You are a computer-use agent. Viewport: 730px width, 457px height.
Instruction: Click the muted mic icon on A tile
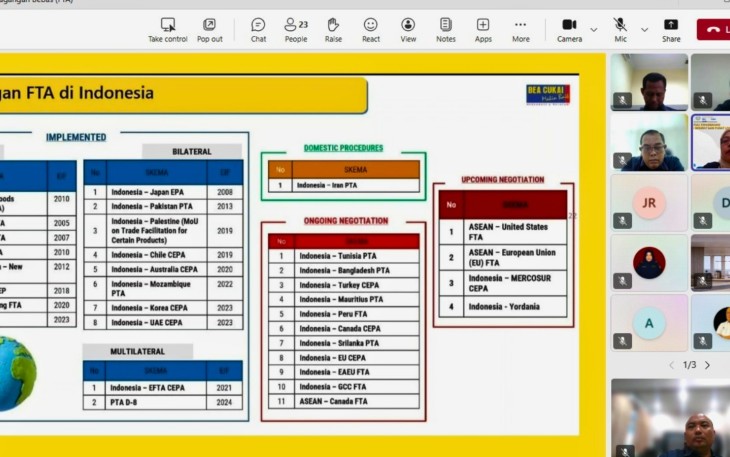point(622,341)
